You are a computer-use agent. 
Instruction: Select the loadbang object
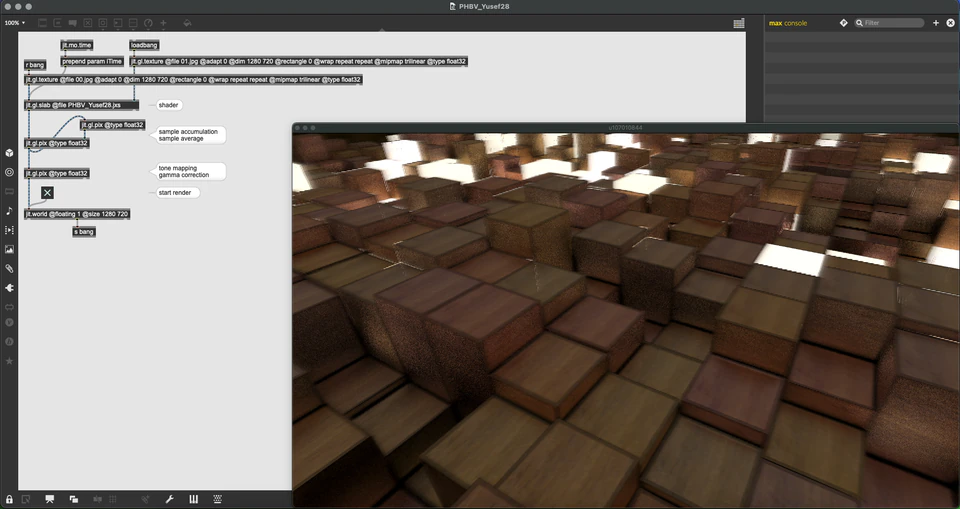[144, 45]
